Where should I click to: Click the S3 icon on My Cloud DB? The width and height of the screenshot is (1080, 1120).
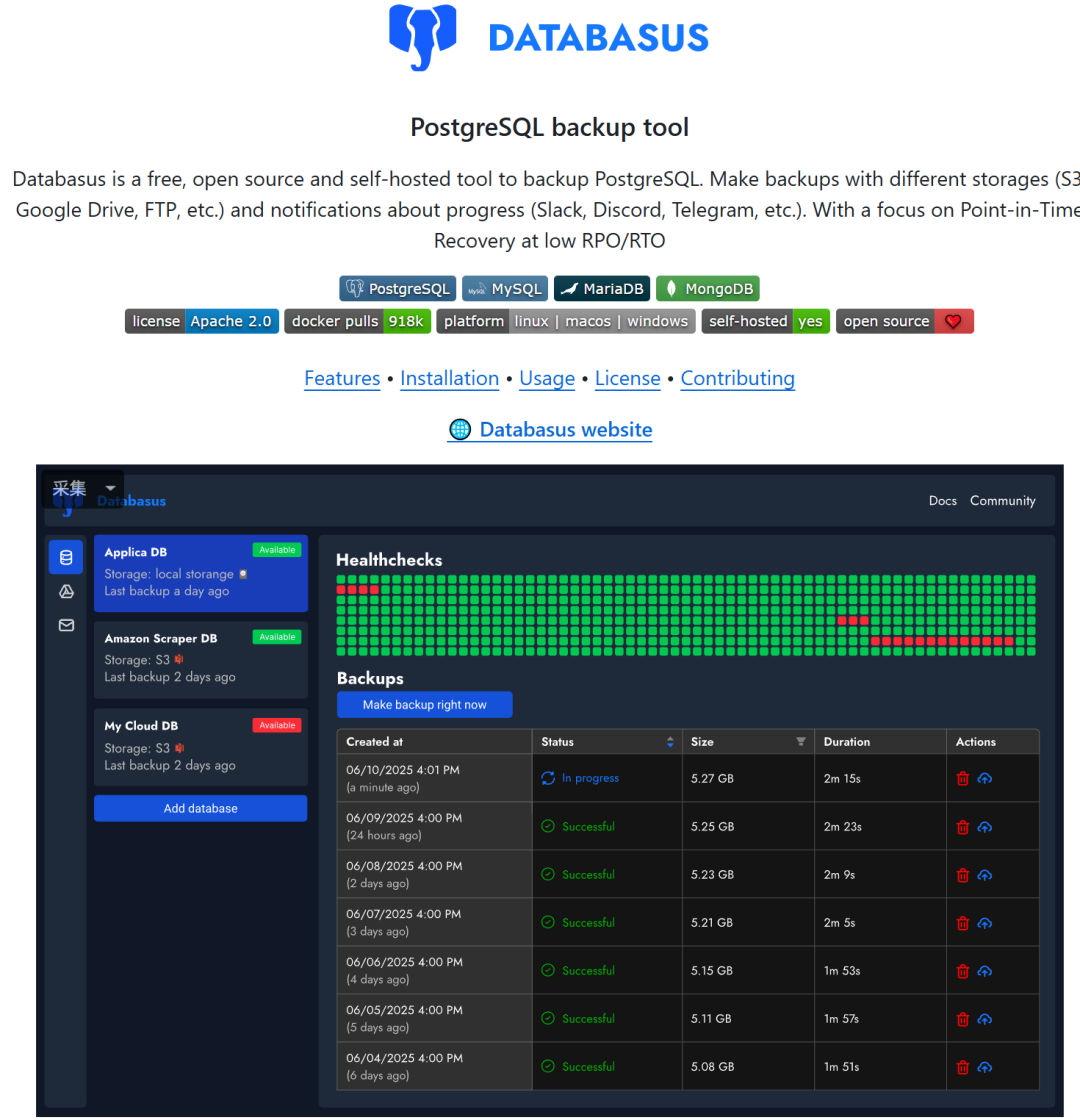179,748
